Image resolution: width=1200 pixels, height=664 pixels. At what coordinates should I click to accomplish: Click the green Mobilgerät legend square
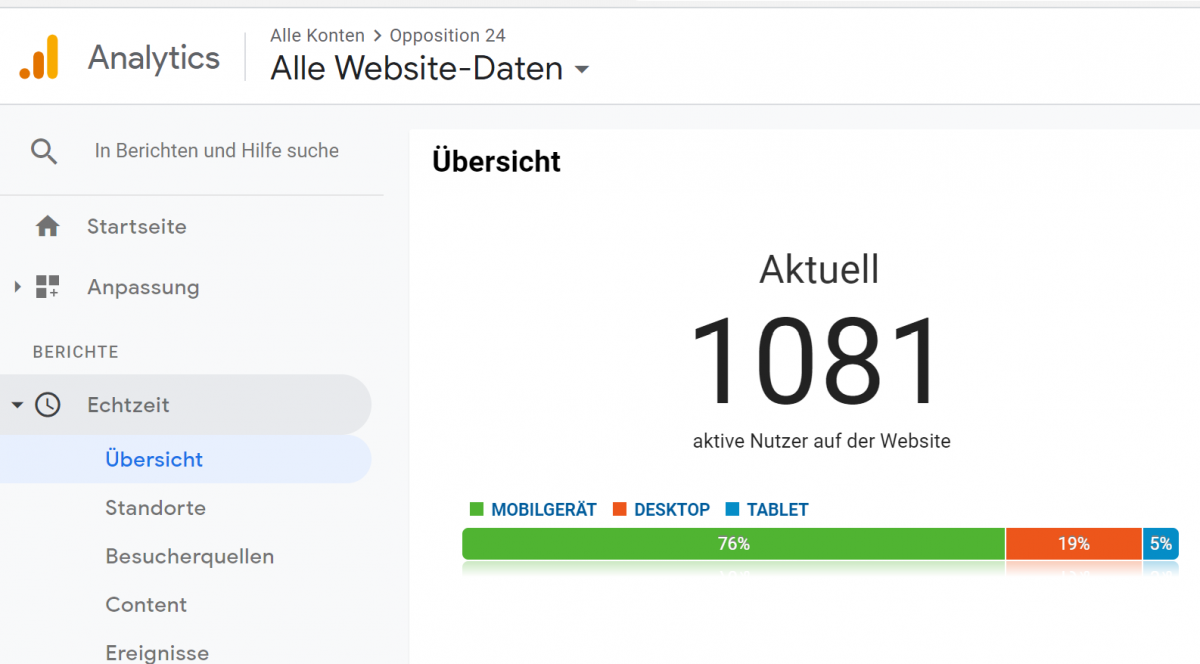tap(476, 510)
